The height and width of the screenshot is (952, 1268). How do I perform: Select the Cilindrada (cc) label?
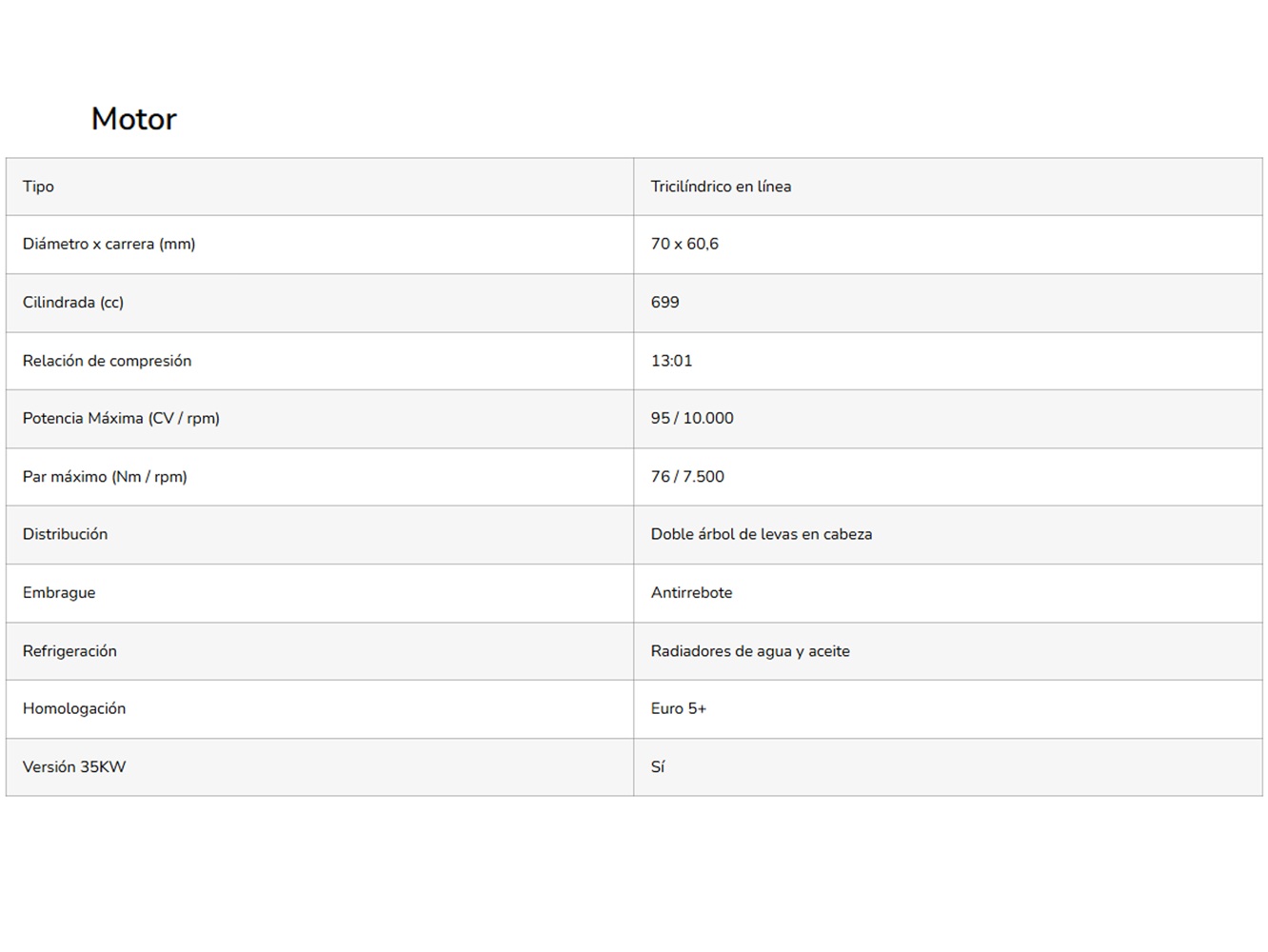(73, 303)
